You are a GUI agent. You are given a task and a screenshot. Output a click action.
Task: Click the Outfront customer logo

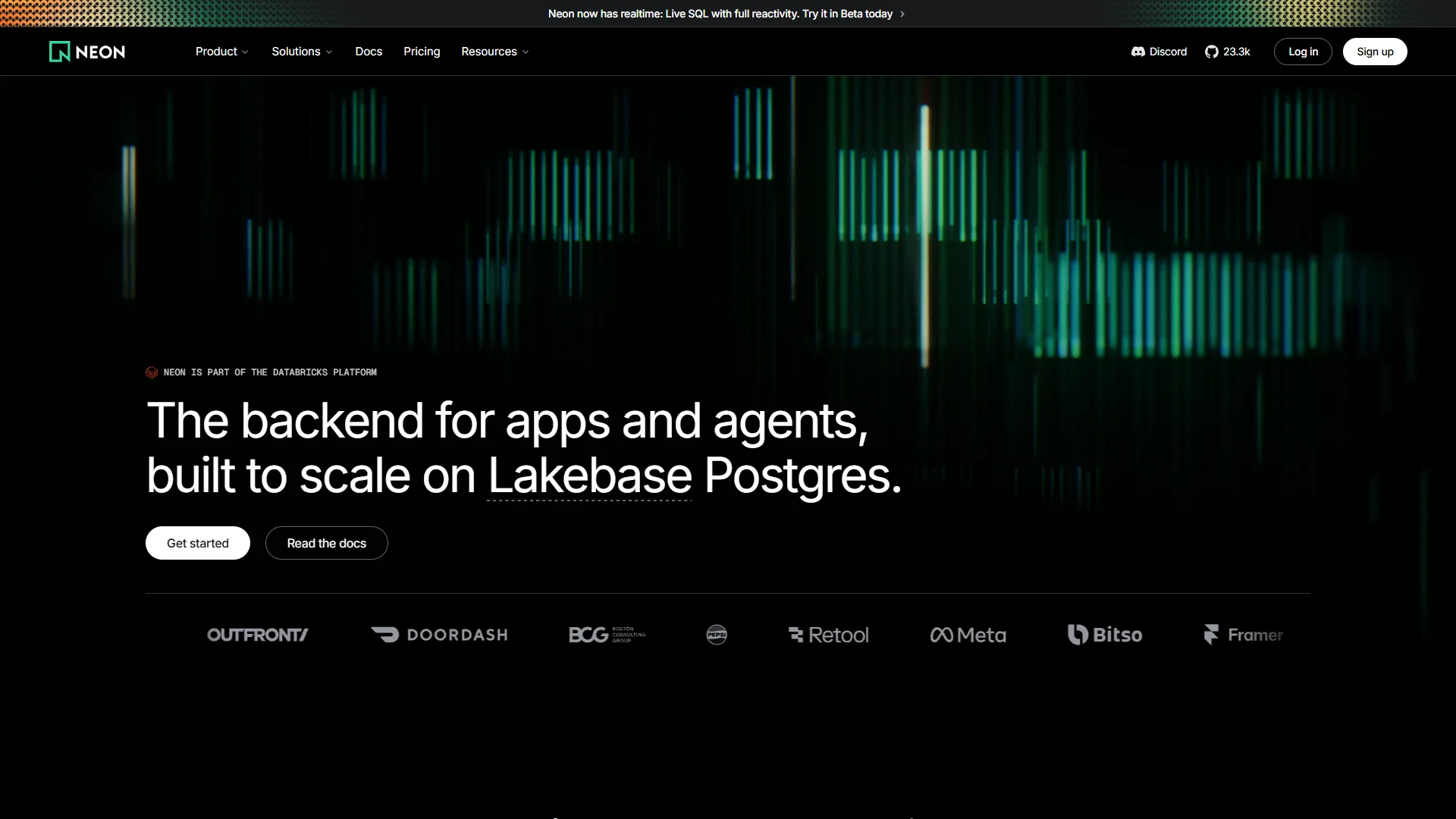258,635
